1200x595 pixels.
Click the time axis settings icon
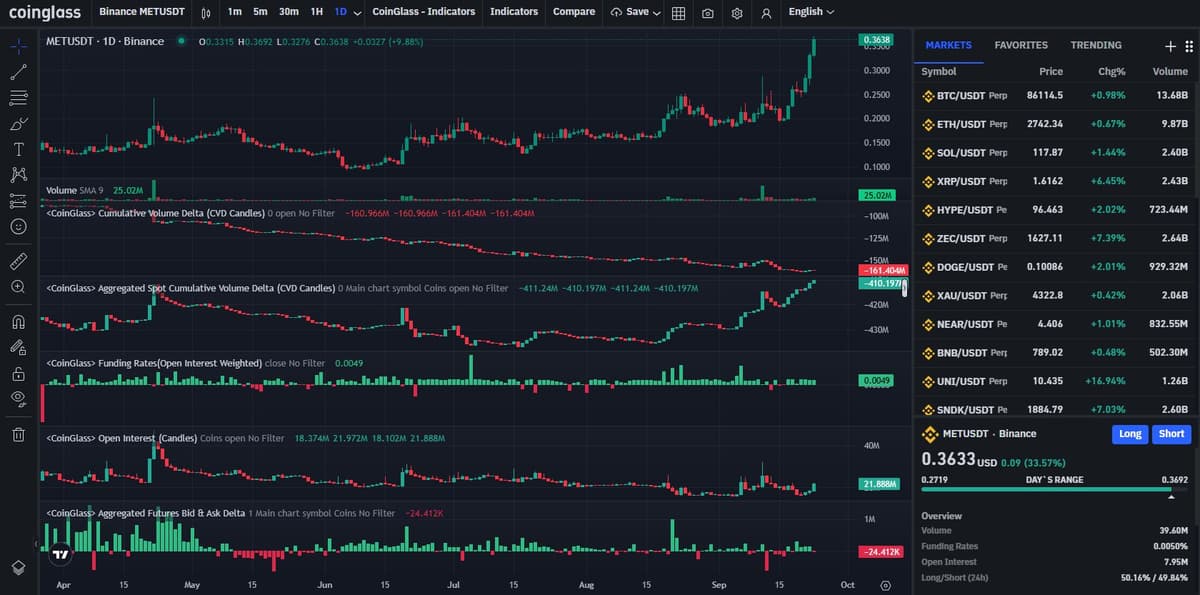click(885, 585)
